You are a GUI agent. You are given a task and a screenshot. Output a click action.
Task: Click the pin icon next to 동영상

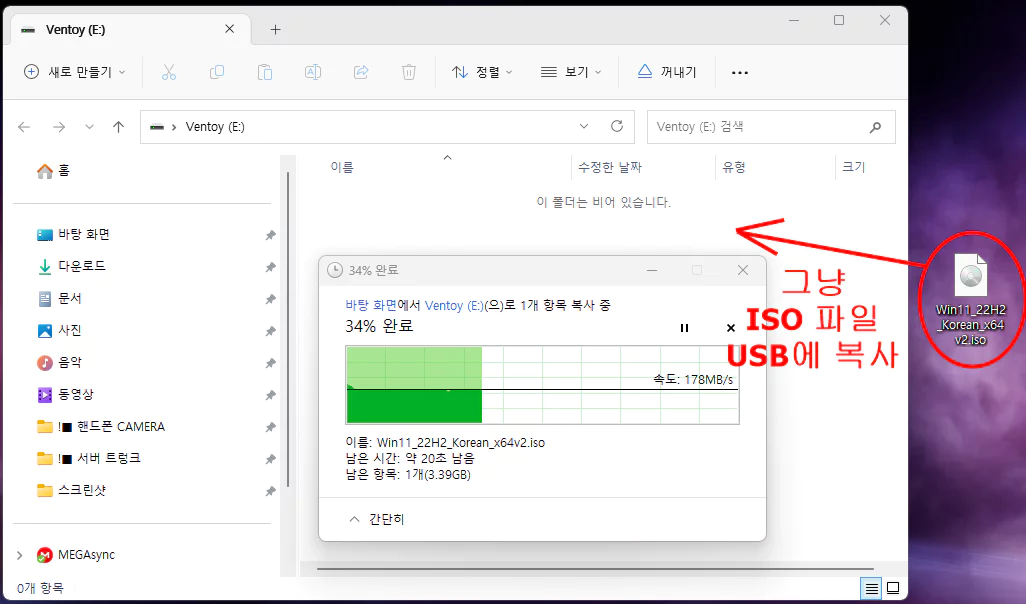point(270,395)
